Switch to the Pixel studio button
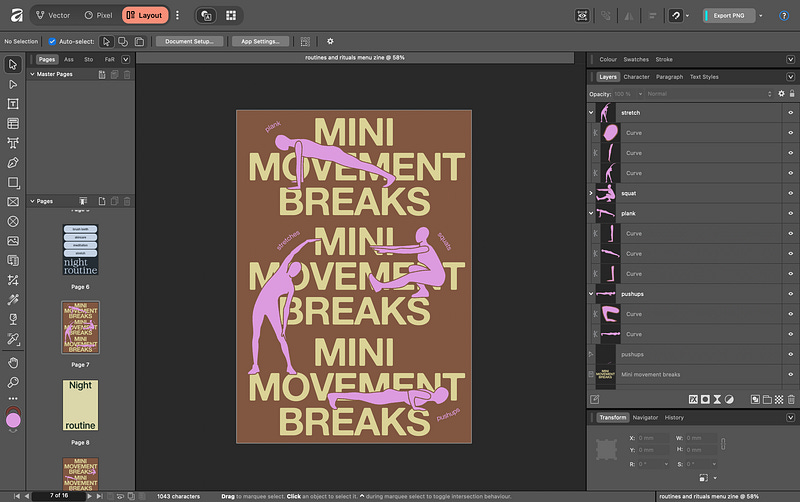This screenshot has height=502, width=800. click(98, 16)
